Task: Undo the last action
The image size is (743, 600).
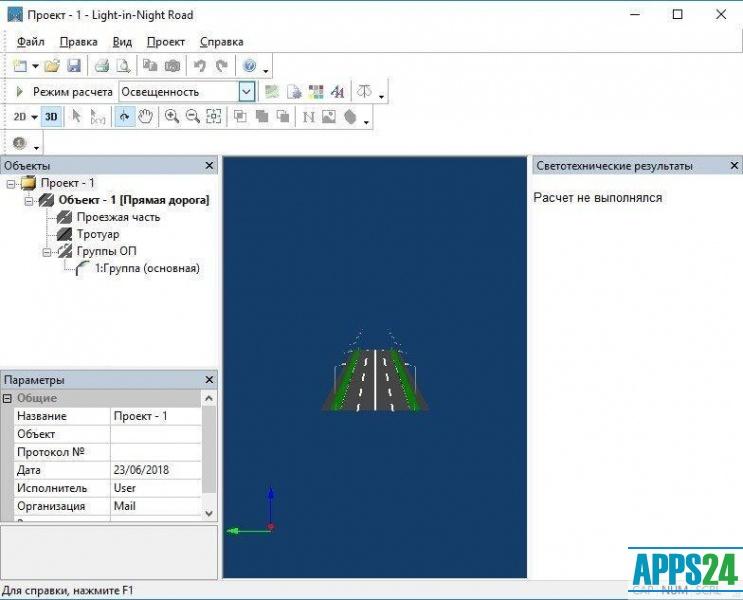Action: (199, 65)
